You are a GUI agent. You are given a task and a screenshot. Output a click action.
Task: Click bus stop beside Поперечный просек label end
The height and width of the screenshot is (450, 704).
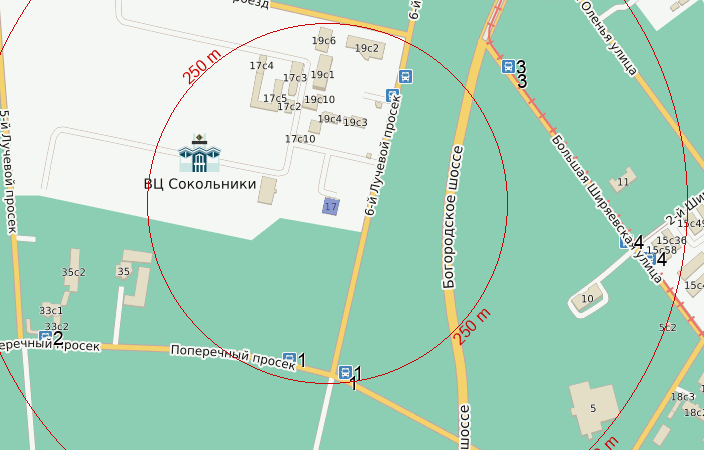[290, 358]
